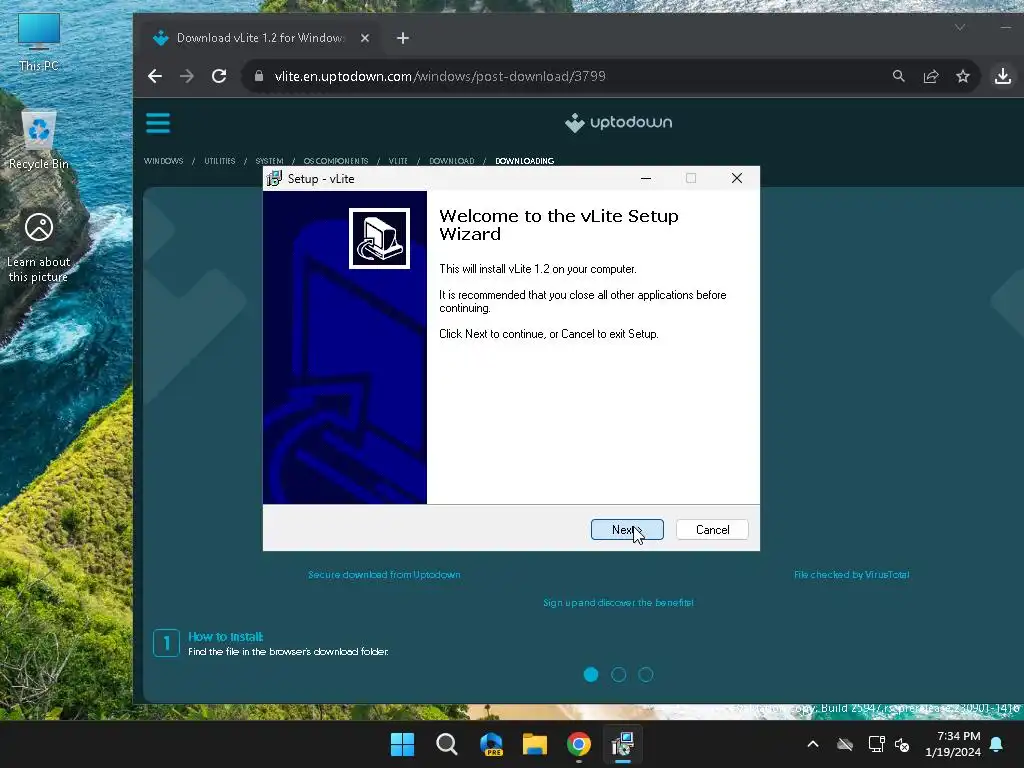Open the OS COMPONENTS breadcrumb link

point(336,161)
